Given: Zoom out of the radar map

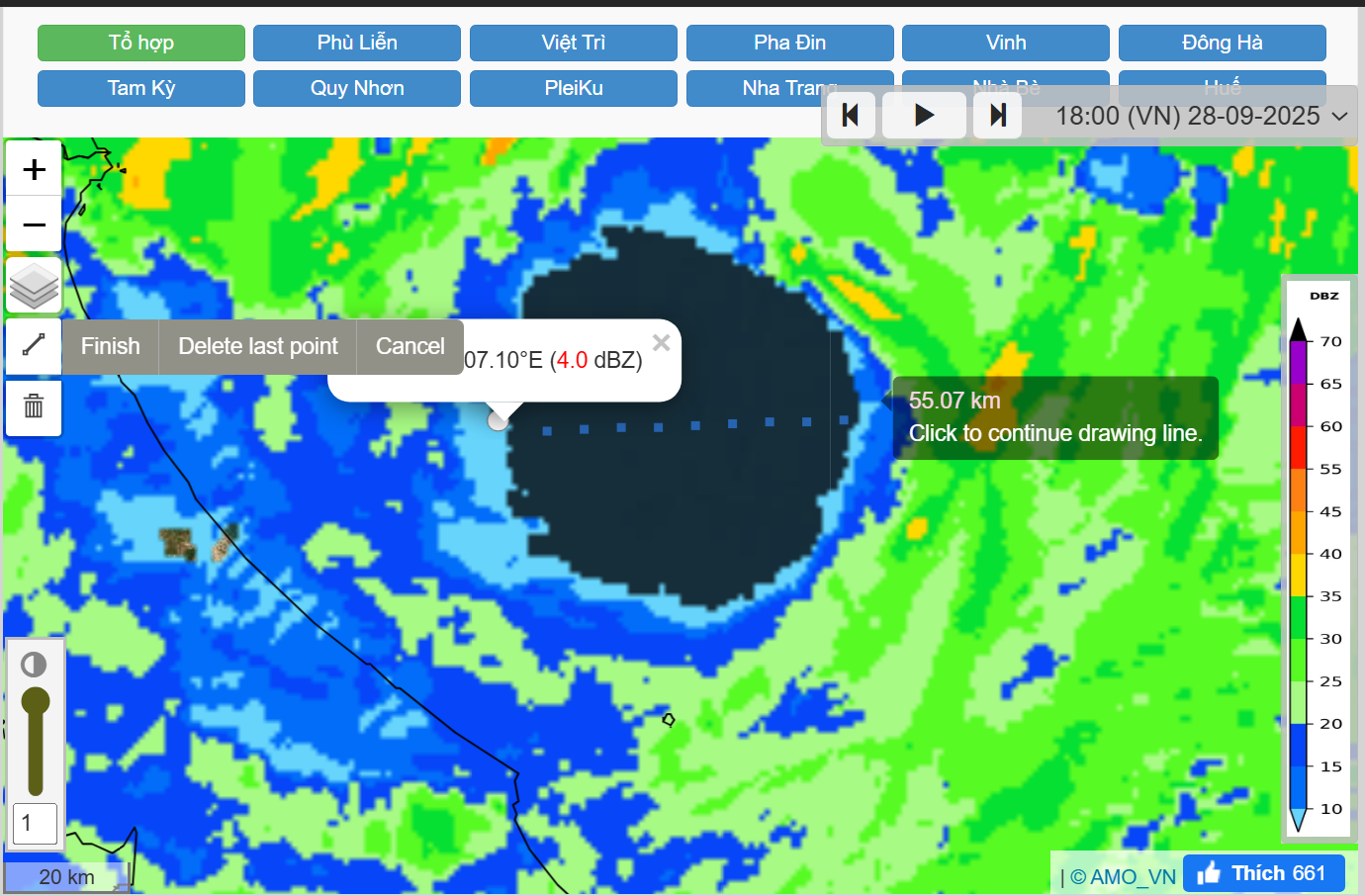Looking at the screenshot, I should [35, 225].
